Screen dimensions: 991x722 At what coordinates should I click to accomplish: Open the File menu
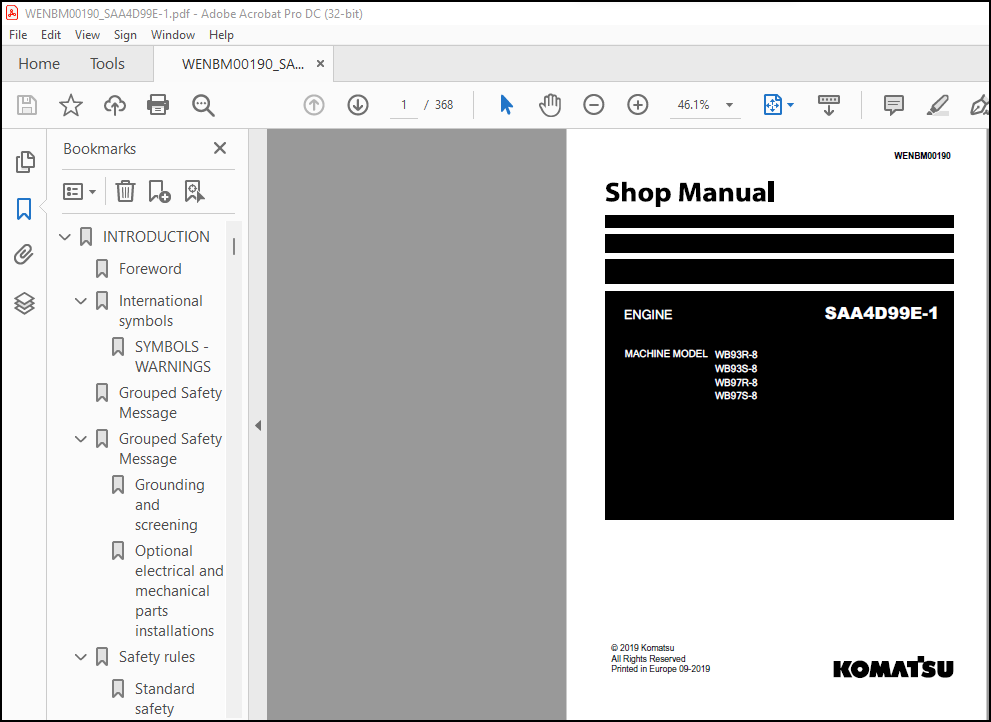18,35
